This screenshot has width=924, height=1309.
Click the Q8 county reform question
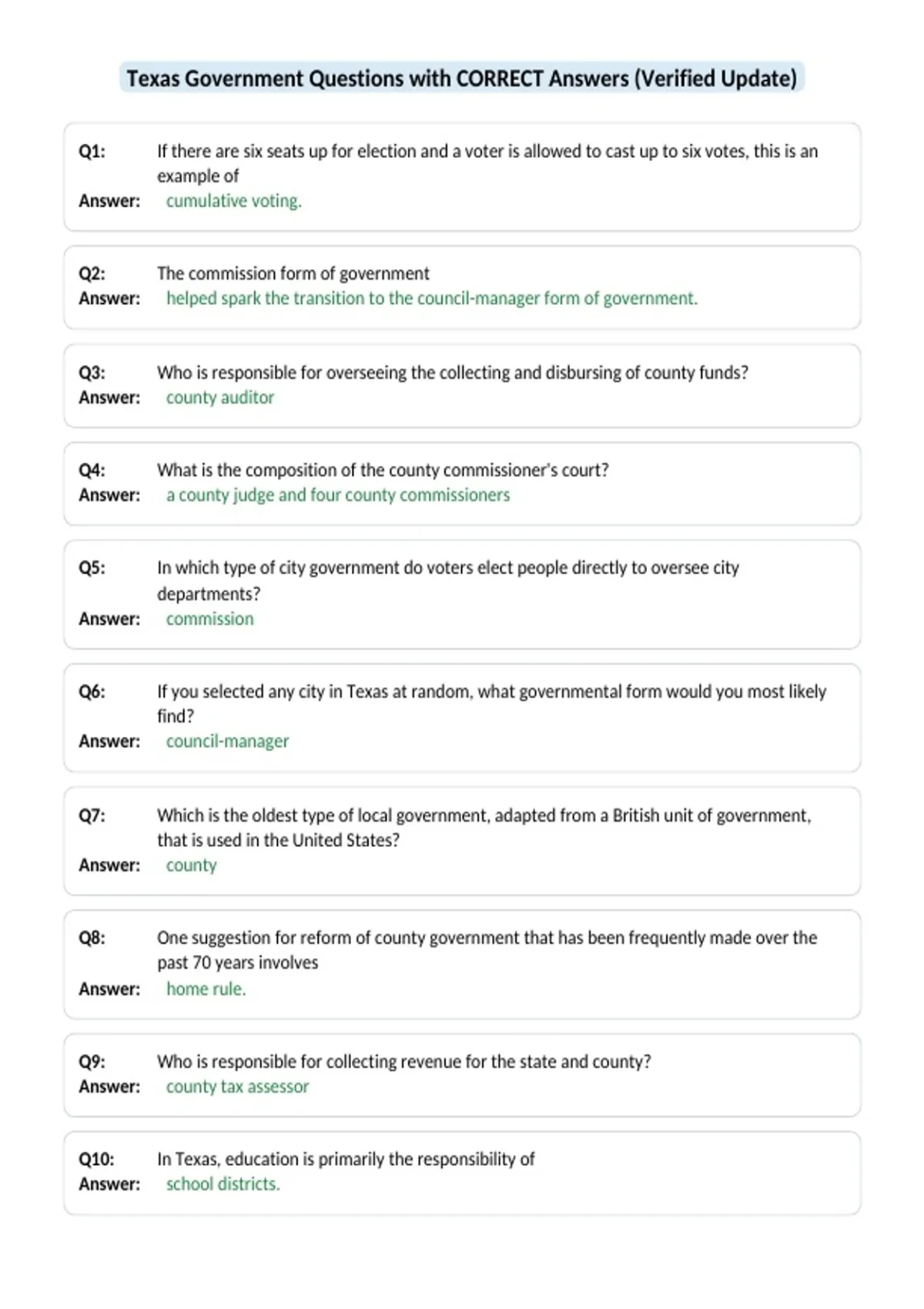(x=487, y=950)
